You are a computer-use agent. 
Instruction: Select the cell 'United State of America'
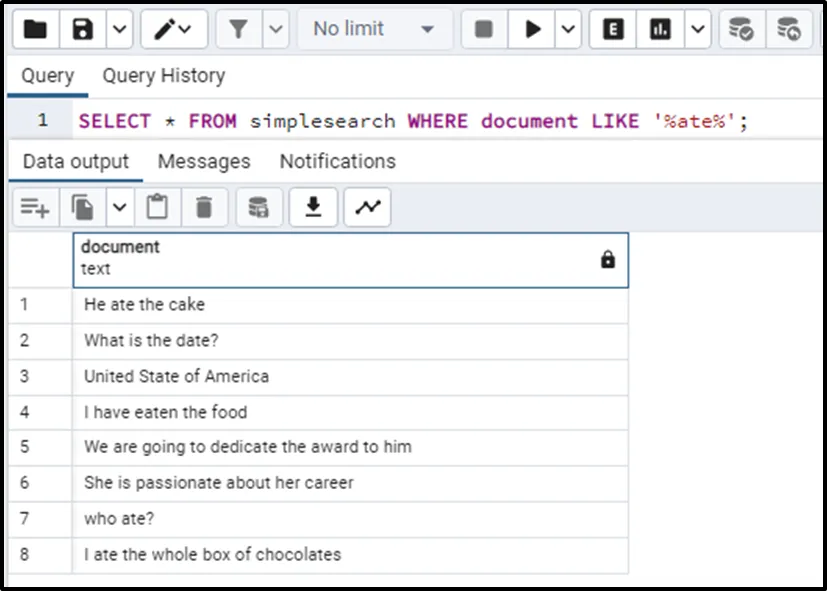pyautogui.click(x=176, y=377)
